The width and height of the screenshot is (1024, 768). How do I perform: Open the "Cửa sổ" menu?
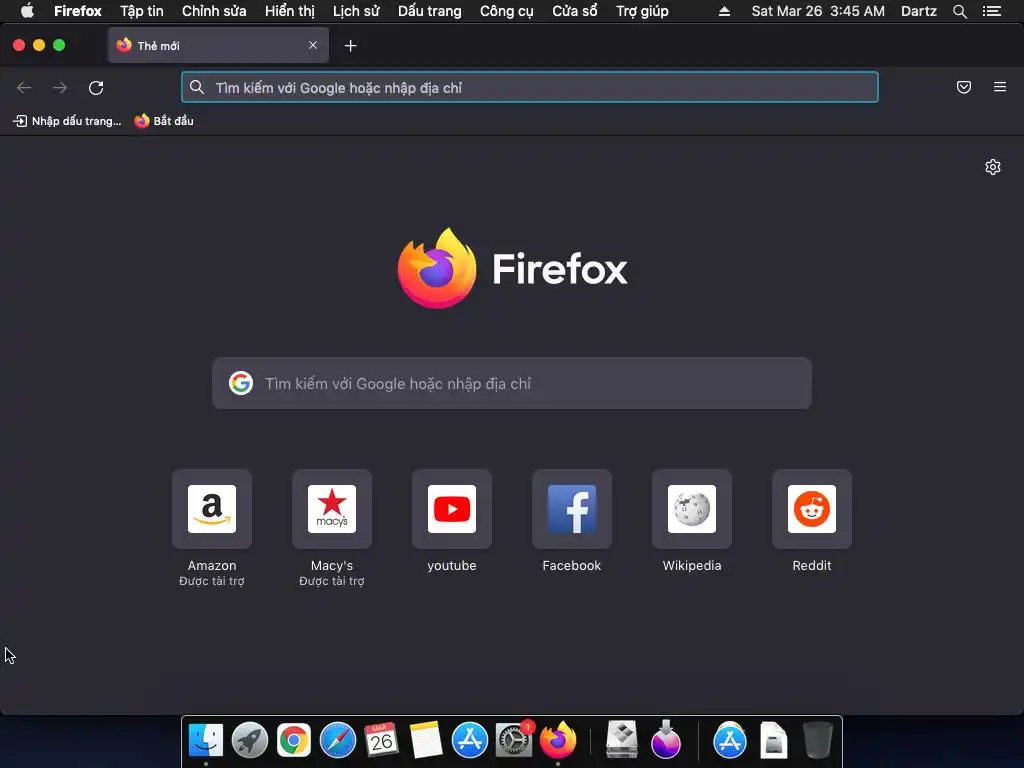(575, 11)
